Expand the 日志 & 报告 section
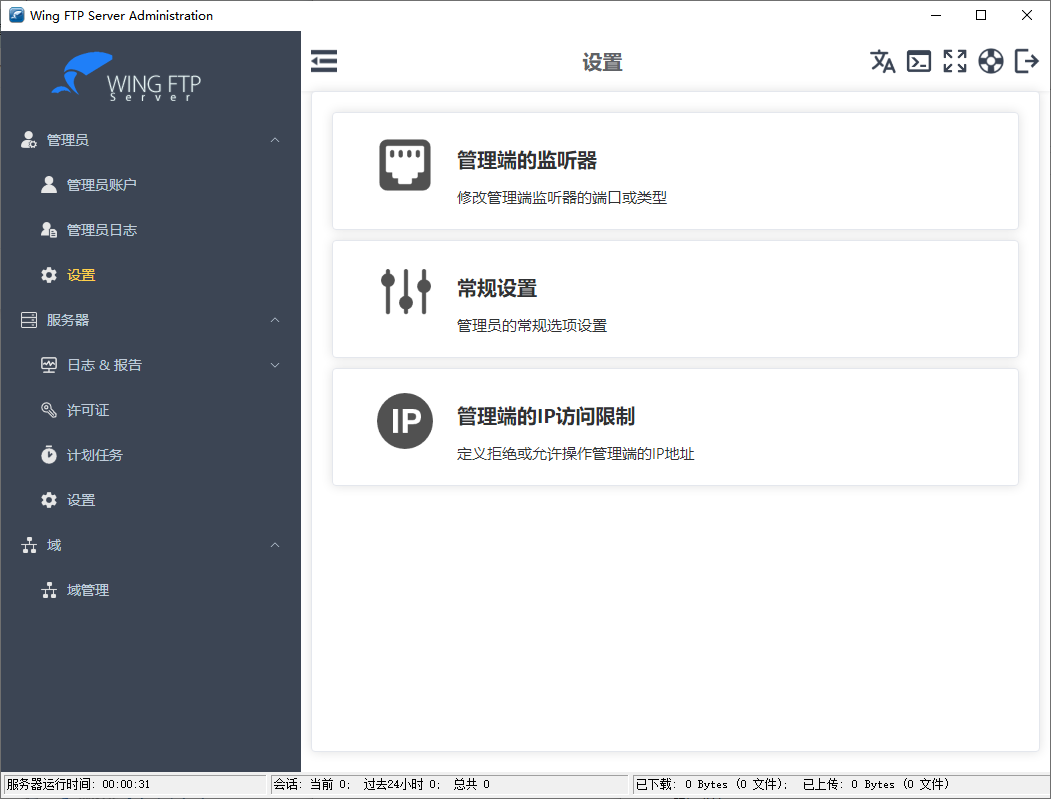The width and height of the screenshot is (1051, 799). point(275,364)
